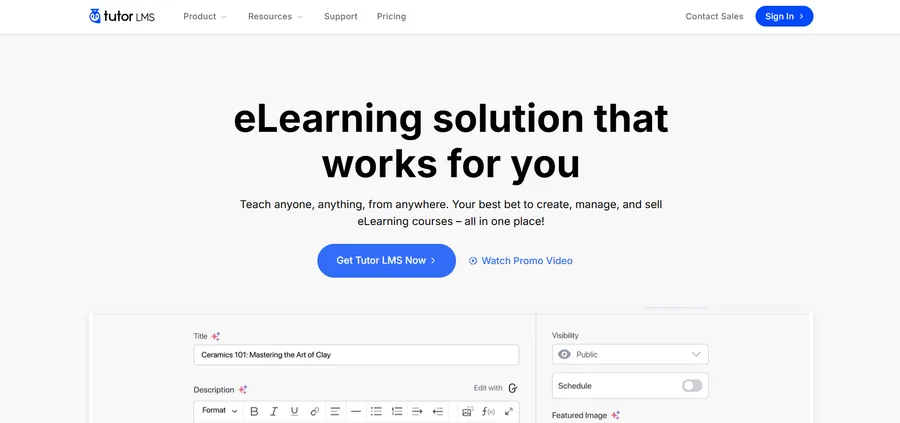Click the numbered list icon
Image resolution: width=900 pixels, height=423 pixels.
[397, 412]
